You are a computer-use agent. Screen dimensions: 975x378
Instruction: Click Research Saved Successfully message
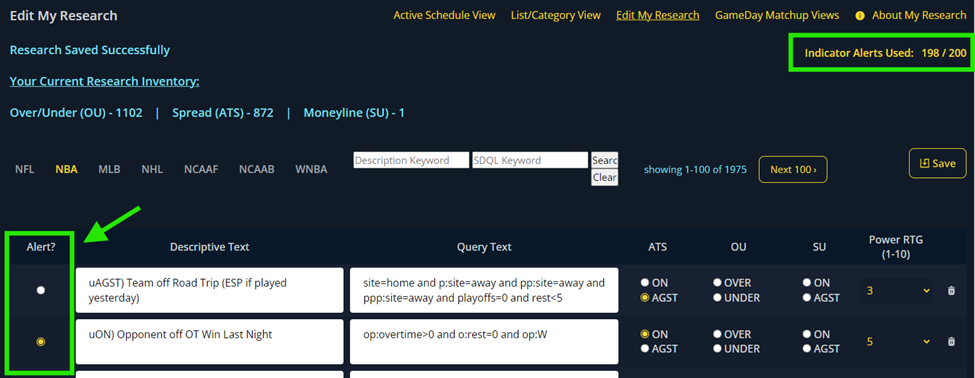pos(90,50)
